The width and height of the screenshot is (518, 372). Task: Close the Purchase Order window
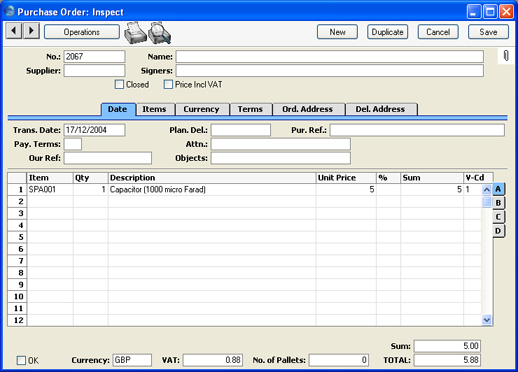pyautogui.click(x=506, y=12)
